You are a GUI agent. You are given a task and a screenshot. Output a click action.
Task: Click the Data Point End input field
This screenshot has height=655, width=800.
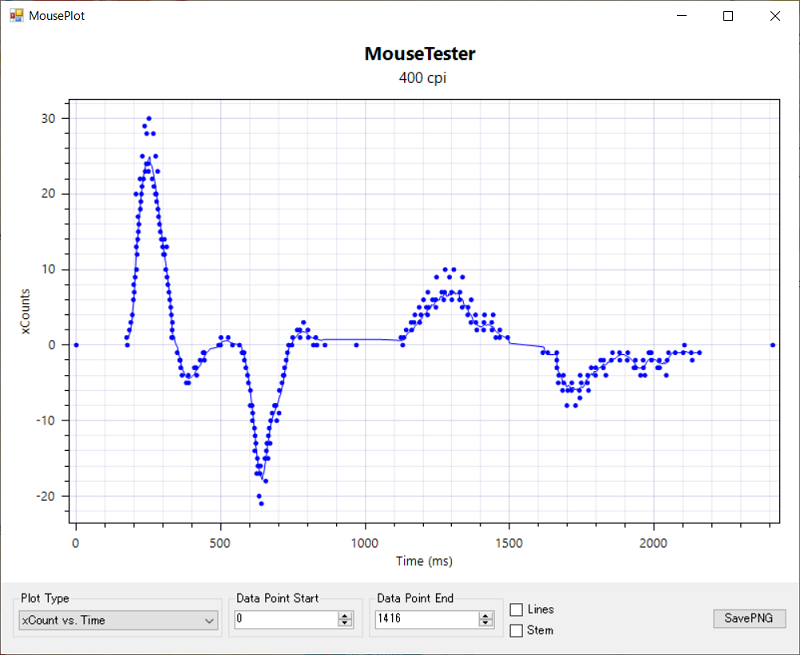(x=427, y=619)
